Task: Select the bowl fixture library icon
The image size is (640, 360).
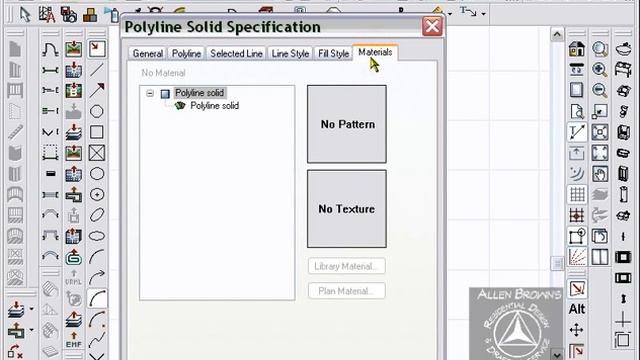Action: (623, 49)
